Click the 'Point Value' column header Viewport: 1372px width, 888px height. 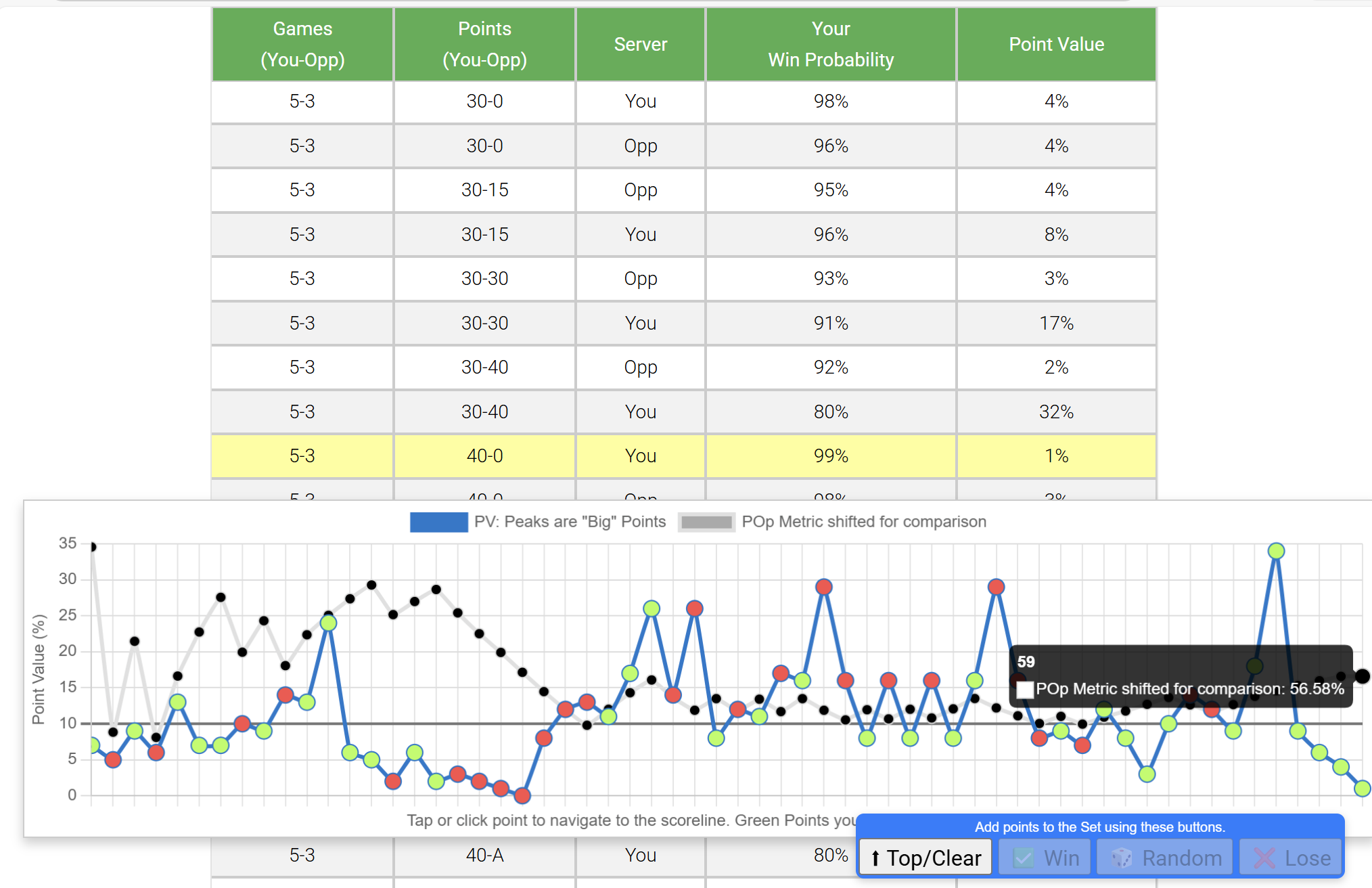click(1056, 45)
